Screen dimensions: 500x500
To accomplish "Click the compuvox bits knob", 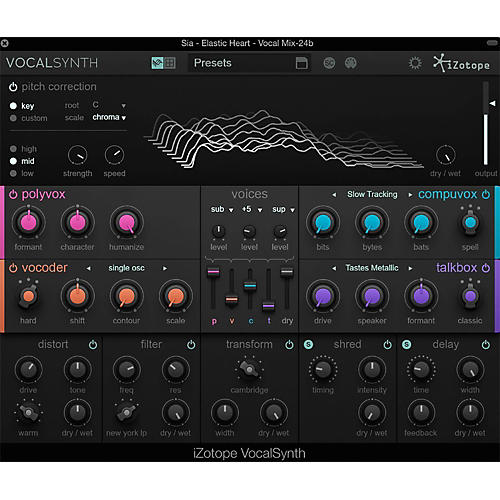I will pyautogui.click(x=323, y=222).
